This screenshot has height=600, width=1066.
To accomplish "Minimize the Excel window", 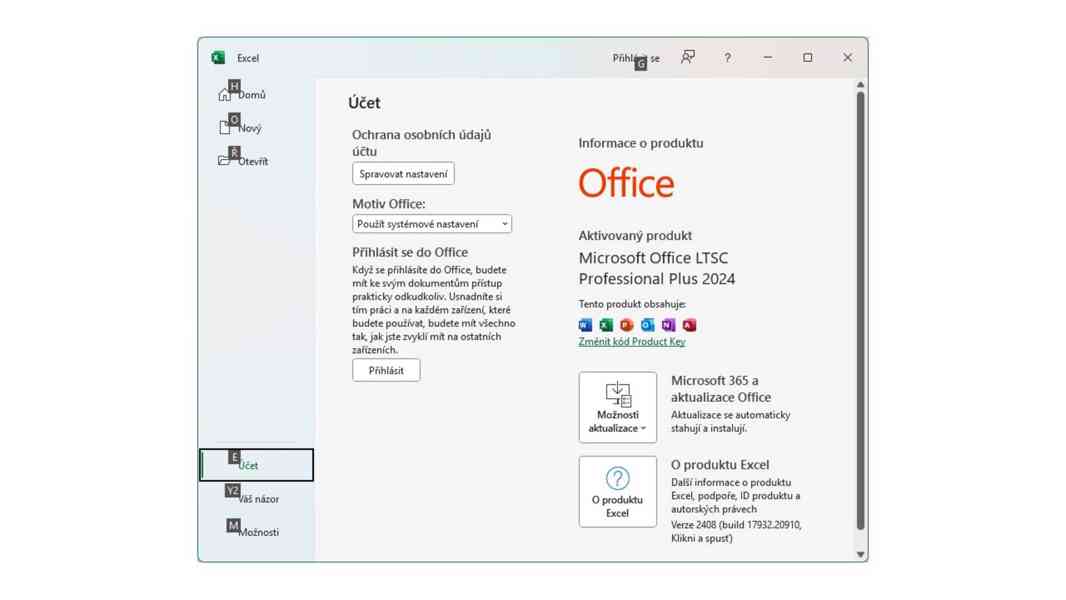I will pos(768,58).
